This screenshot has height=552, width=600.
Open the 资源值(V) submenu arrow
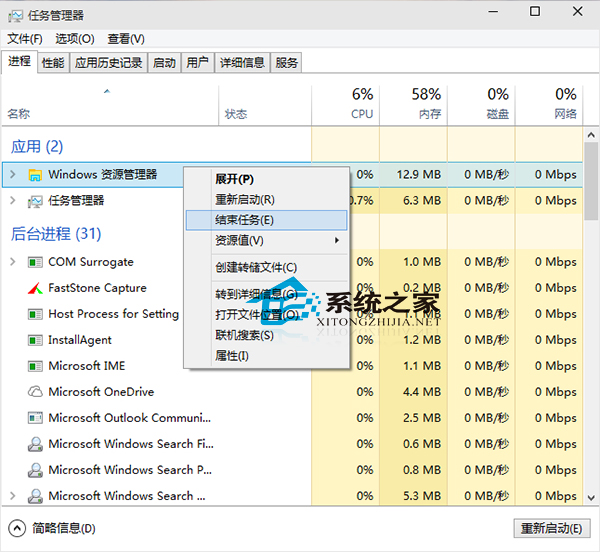click(x=337, y=240)
